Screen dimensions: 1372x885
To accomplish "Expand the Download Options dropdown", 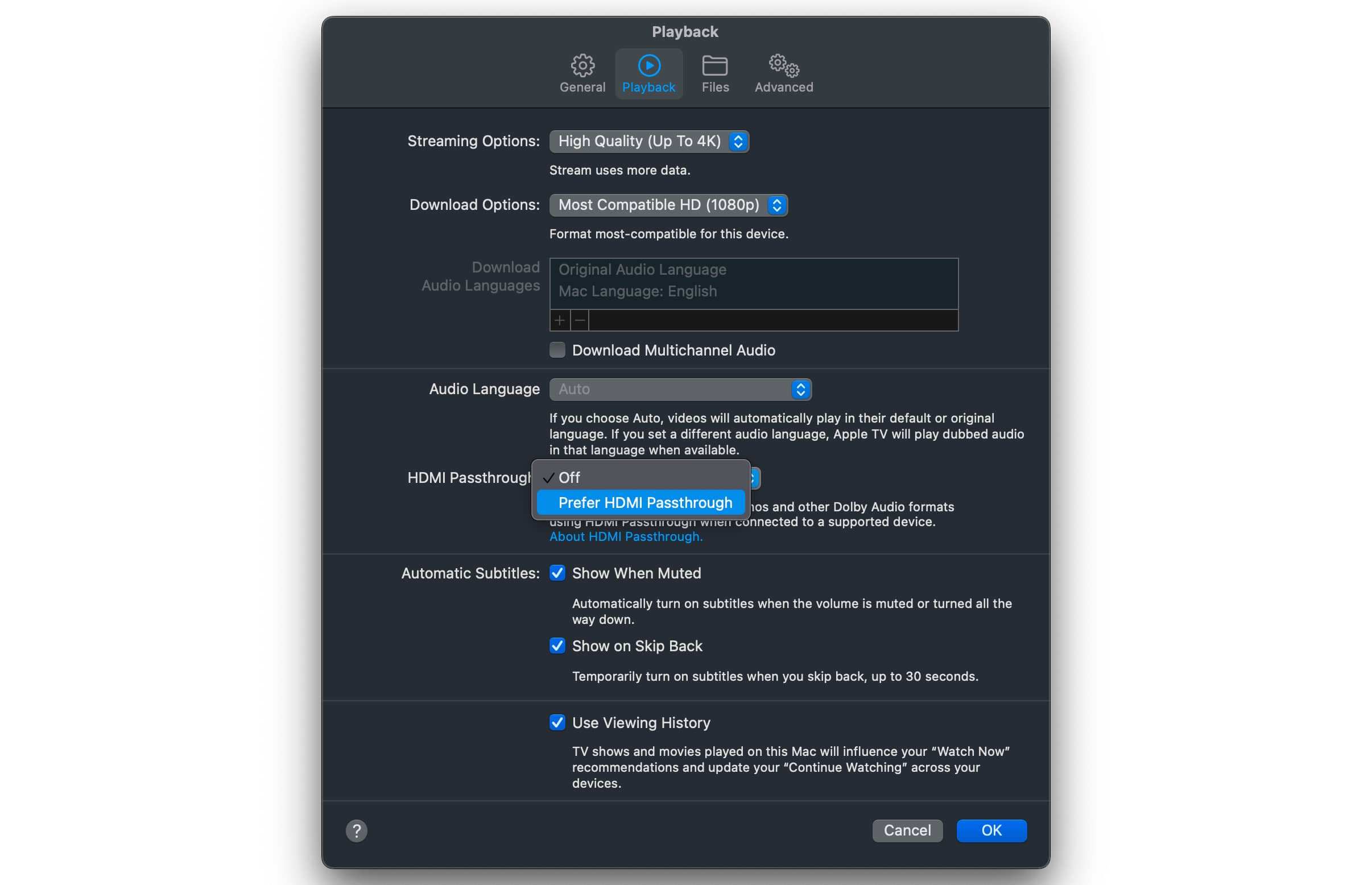I will (668, 205).
